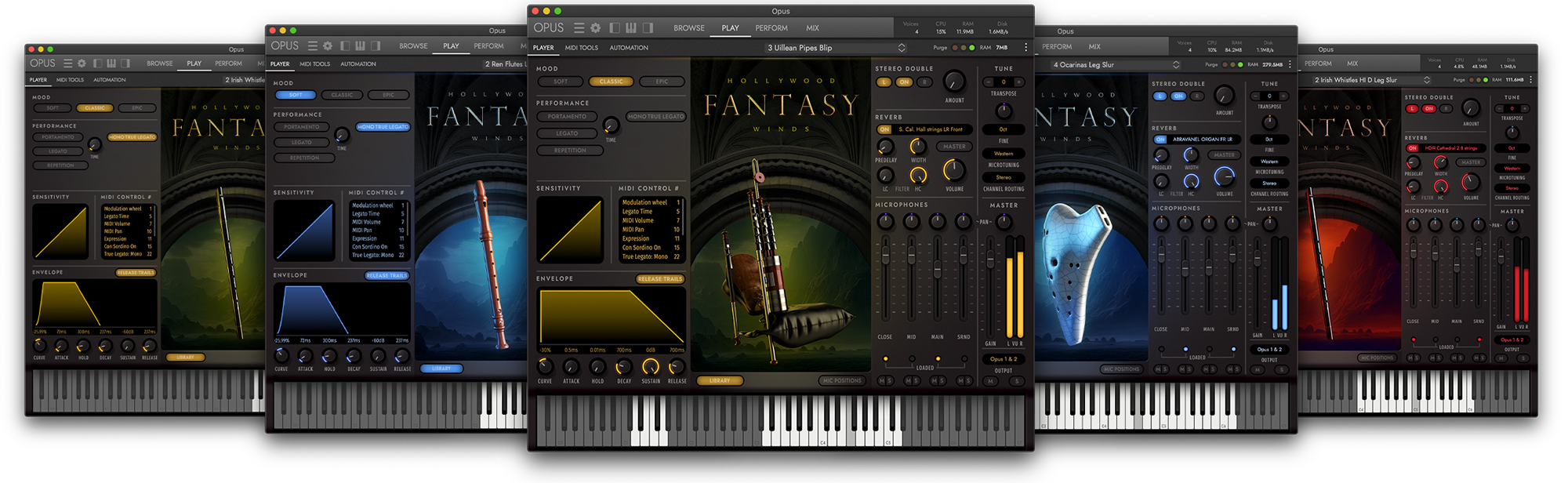Toggle Stereo Double ON in center window

pos(904,82)
